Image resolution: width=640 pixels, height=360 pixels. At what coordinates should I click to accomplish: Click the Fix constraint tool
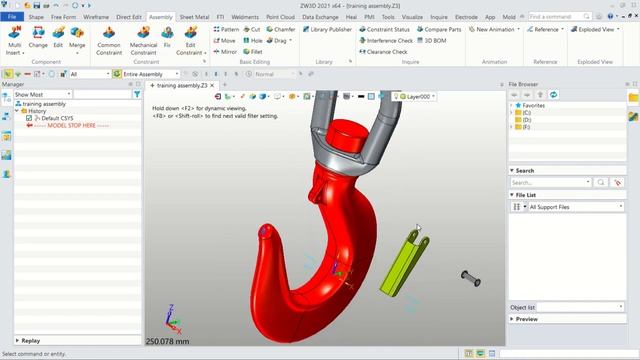pyautogui.click(x=167, y=37)
